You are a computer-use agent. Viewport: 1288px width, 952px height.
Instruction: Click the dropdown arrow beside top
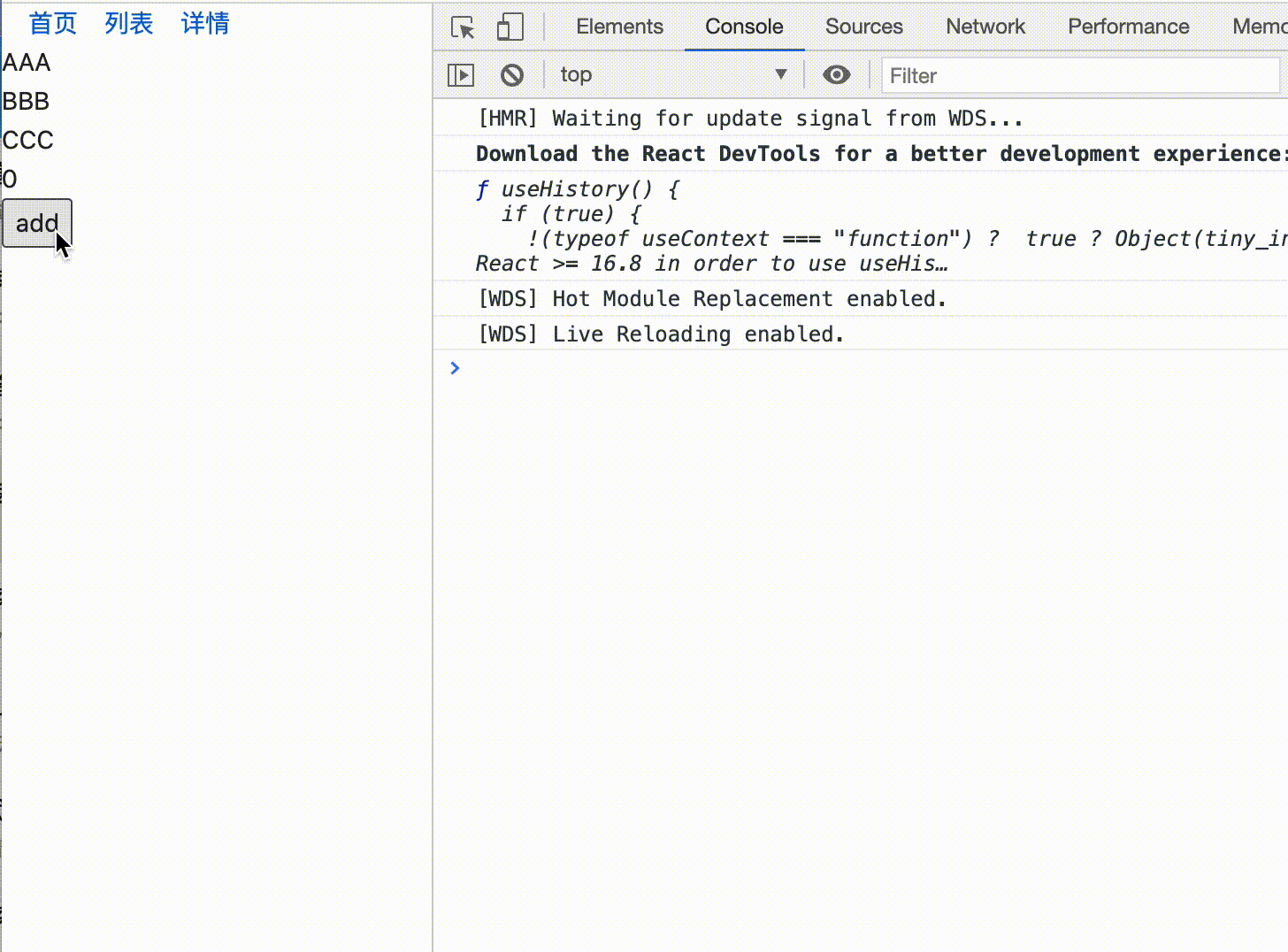click(x=781, y=75)
